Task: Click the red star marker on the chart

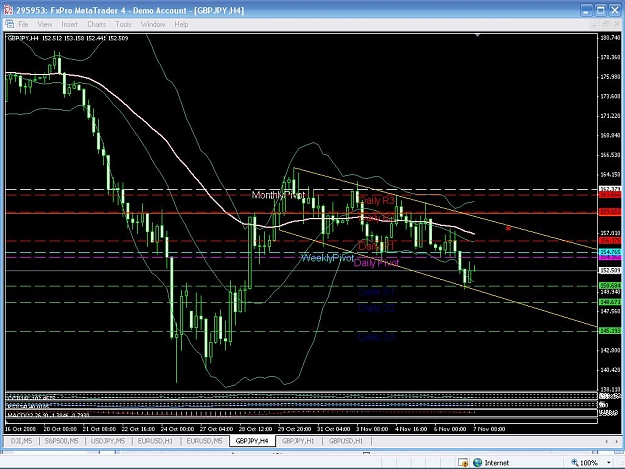Action: coord(508,228)
